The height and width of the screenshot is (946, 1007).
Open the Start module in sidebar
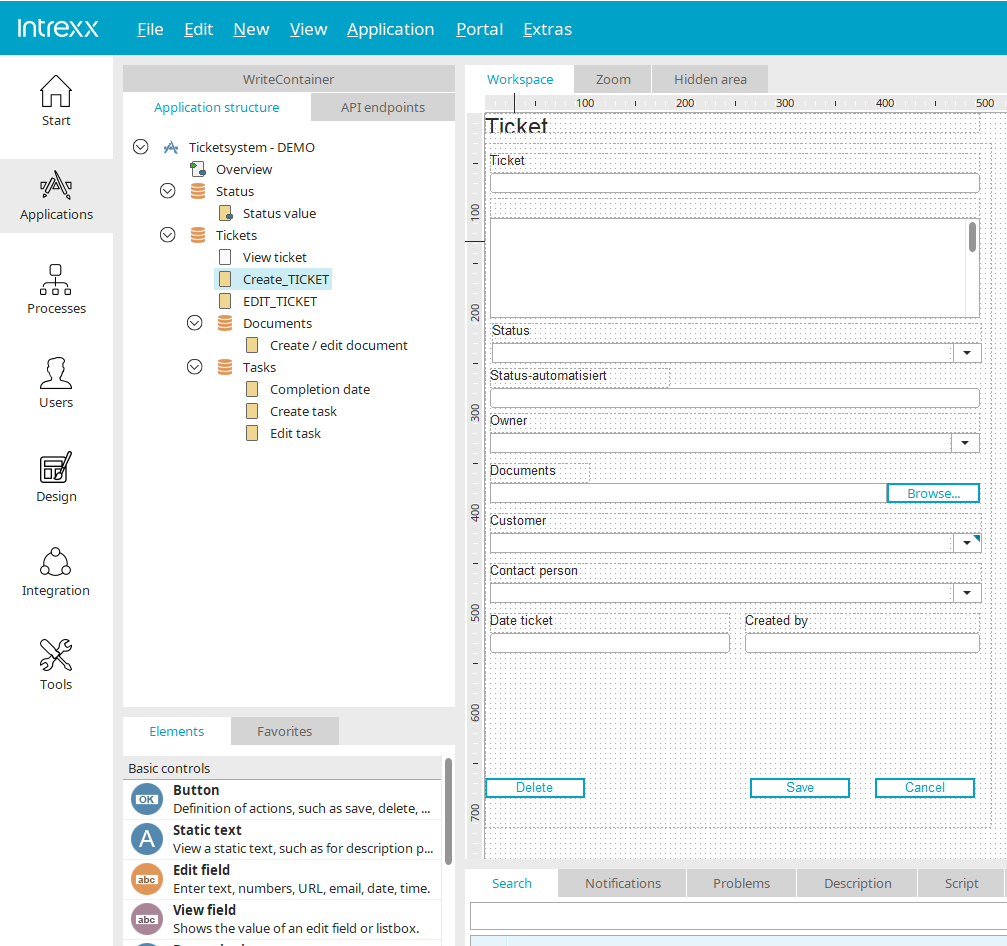(56, 101)
